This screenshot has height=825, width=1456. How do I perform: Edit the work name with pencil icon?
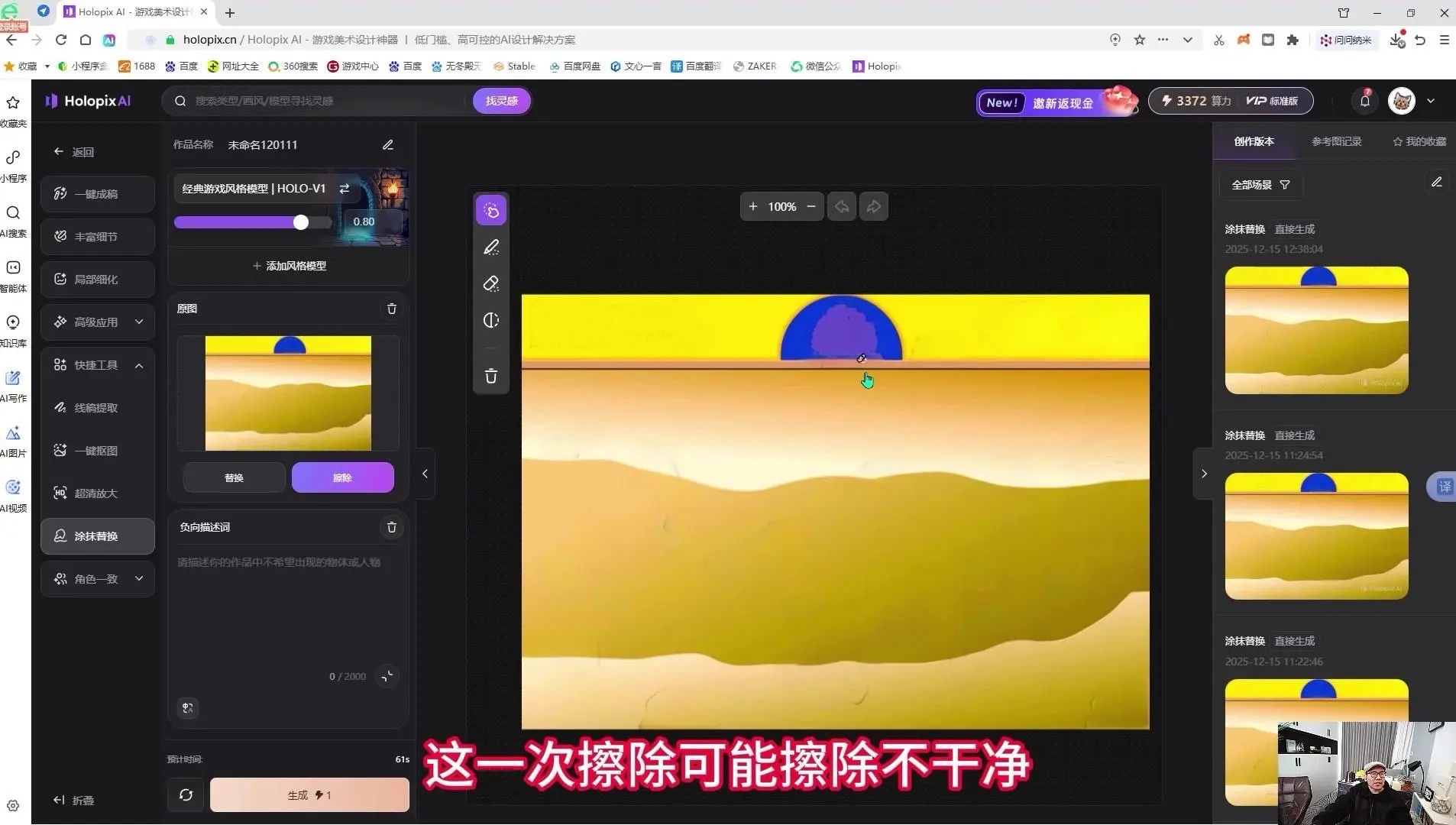[388, 144]
